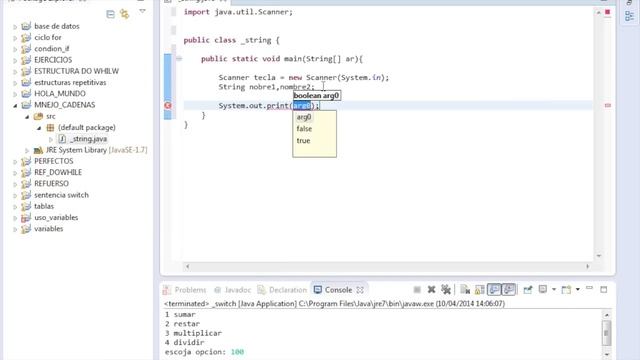Select '_string.java' file
The width and height of the screenshot is (640, 360).
pos(88,139)
